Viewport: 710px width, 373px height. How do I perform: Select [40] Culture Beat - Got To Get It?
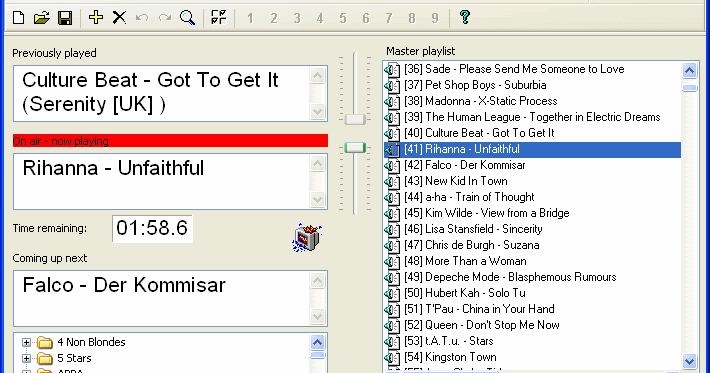(x=480, y=133)
